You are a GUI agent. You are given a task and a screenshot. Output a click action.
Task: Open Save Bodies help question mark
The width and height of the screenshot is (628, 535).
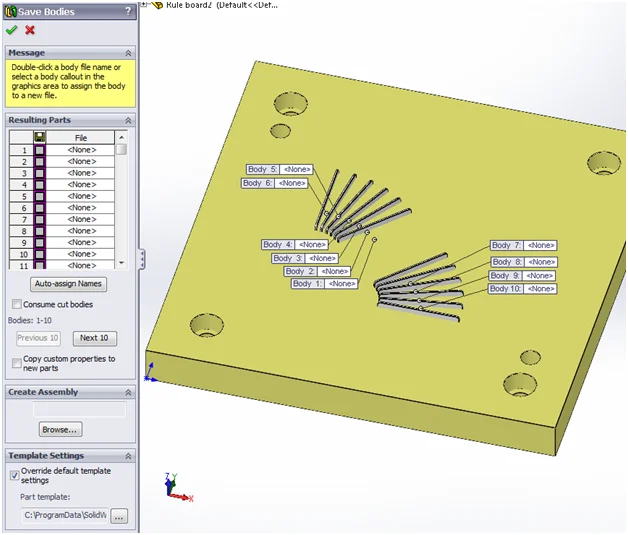pos(128,11)
